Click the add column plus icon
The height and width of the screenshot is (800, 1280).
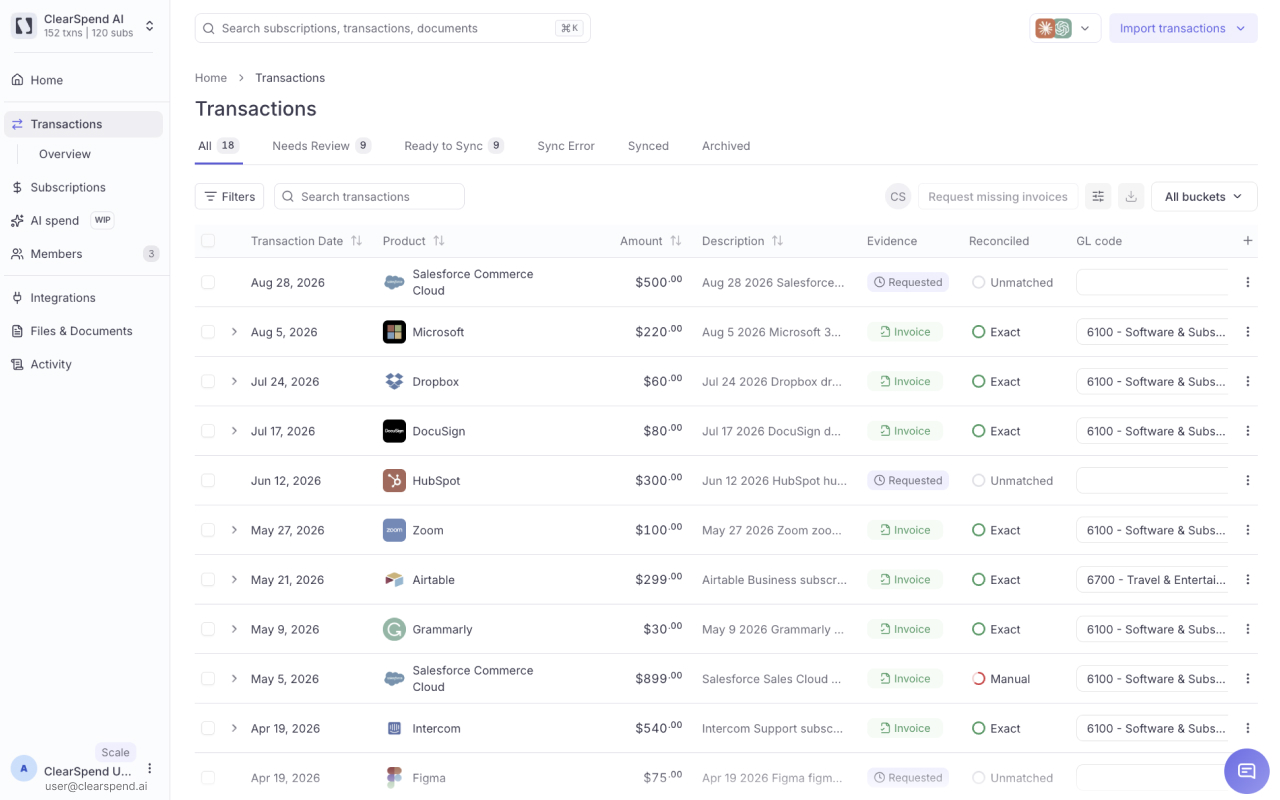tap(1247, 241)
